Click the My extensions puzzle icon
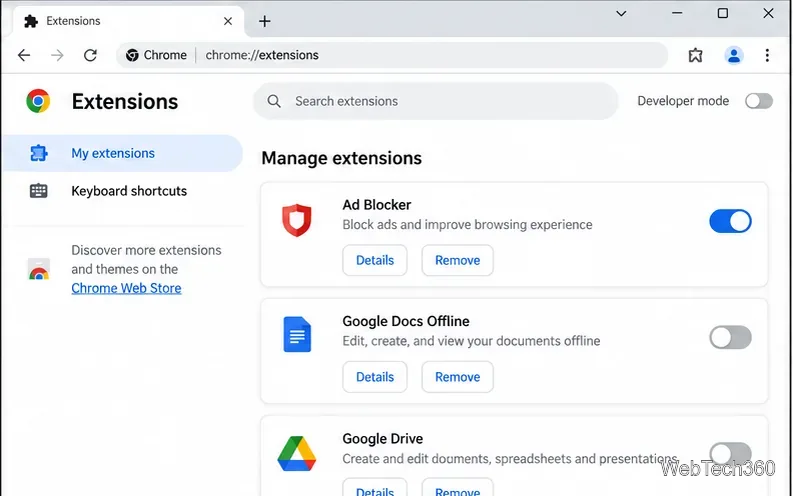The width and height of the screenshot is (793, 496). (x=38, y=153)
